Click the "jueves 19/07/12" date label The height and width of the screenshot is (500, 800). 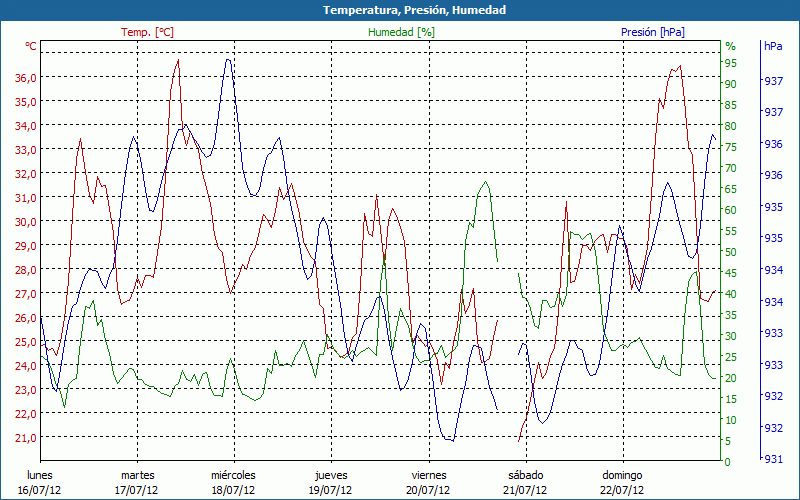tap(331, 483)
